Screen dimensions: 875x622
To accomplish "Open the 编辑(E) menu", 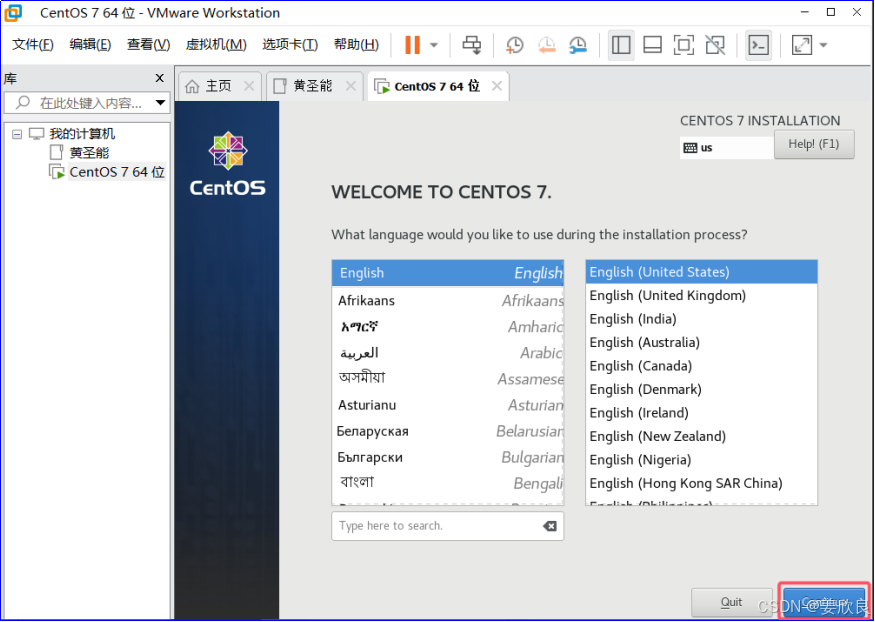I will 90,45.
